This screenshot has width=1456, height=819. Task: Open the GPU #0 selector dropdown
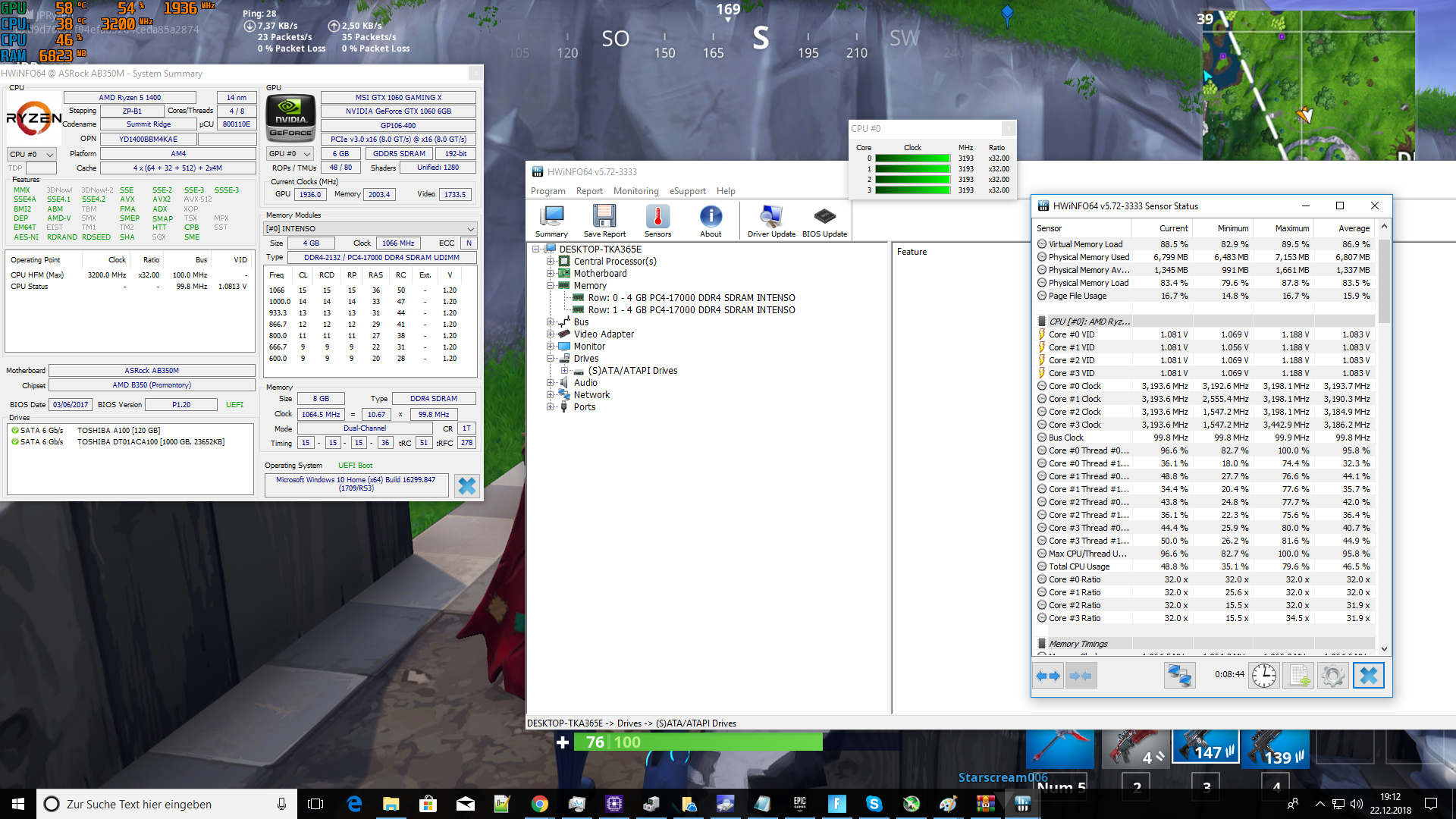point(290,154)
